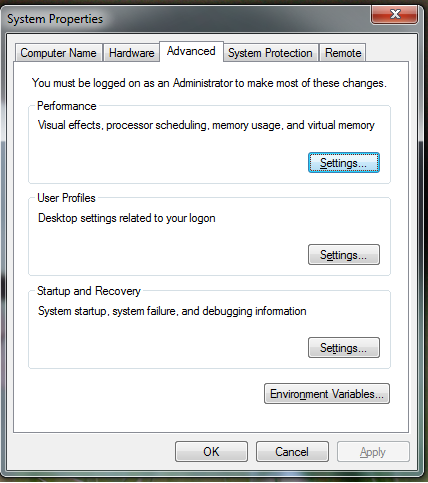Click the Startup and Recovery group label

pos(89,291)
